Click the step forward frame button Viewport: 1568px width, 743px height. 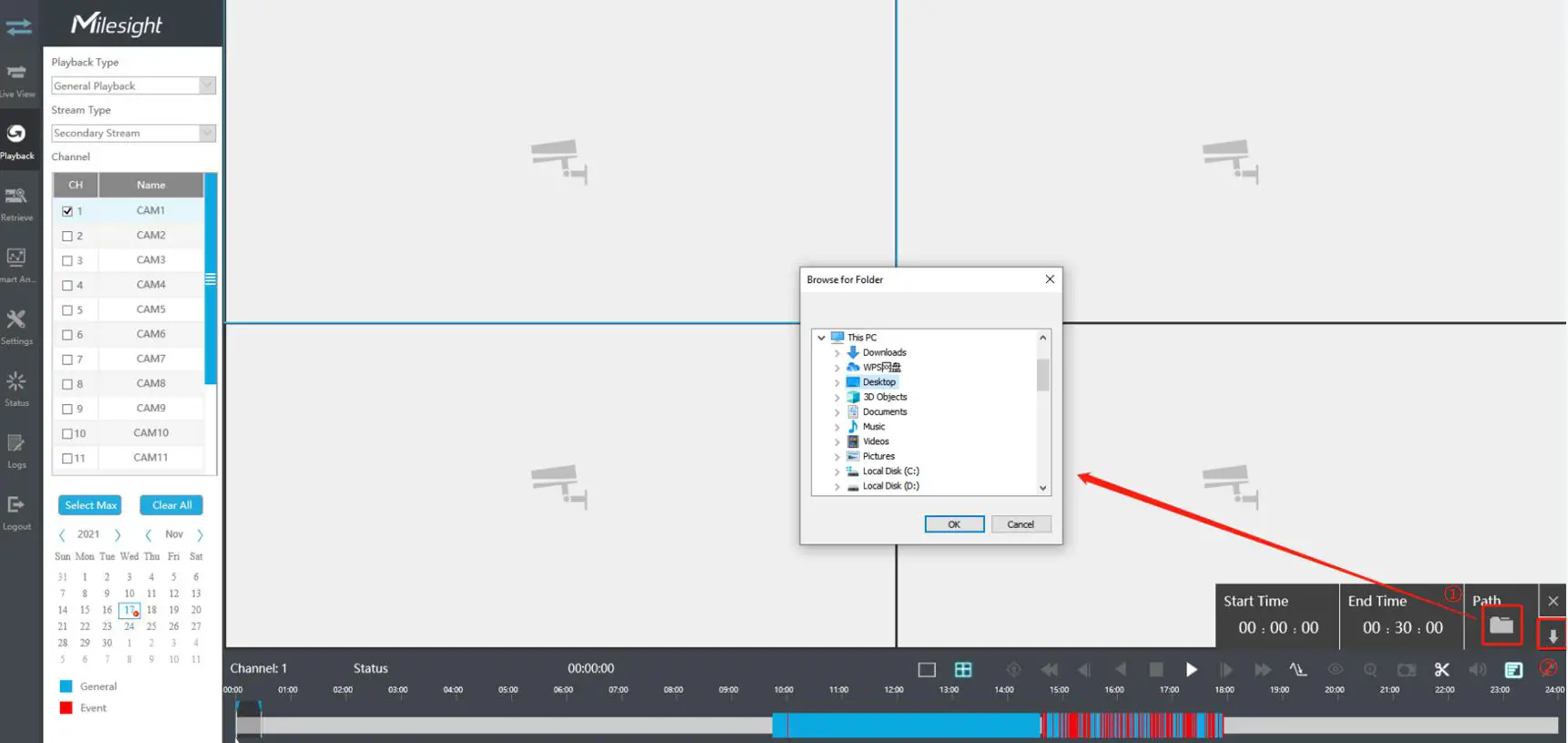point(1226,670)
